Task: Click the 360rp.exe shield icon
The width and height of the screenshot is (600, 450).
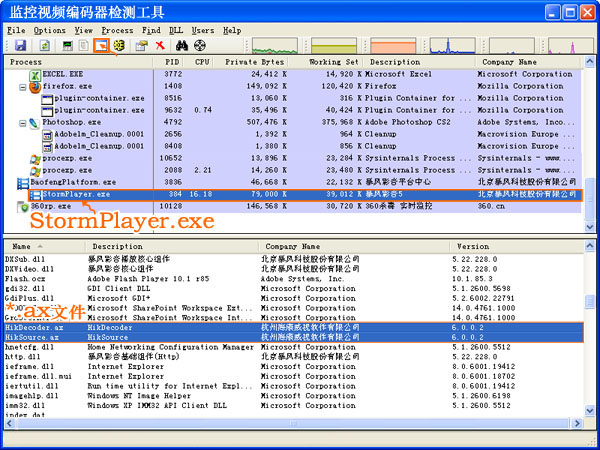Action: pyautogui.click(x=22, y=207)
